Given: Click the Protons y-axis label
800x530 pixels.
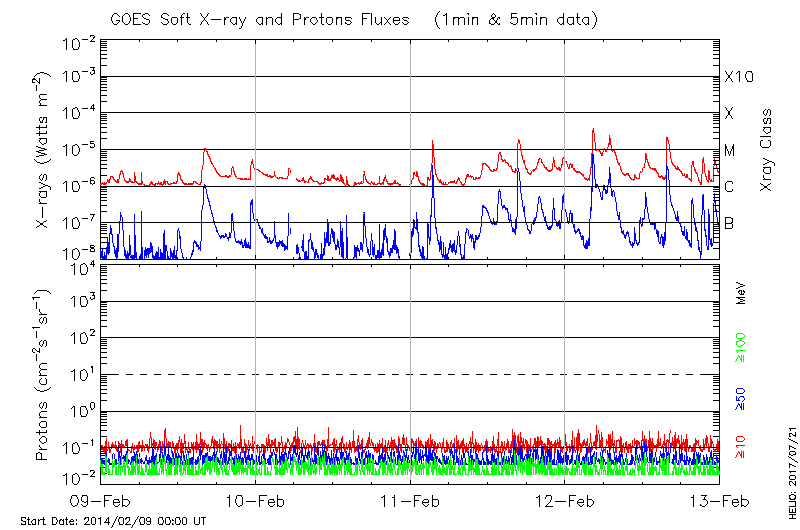Looking at the screenshot, I should pyautogui.click(x=43, y=375).
